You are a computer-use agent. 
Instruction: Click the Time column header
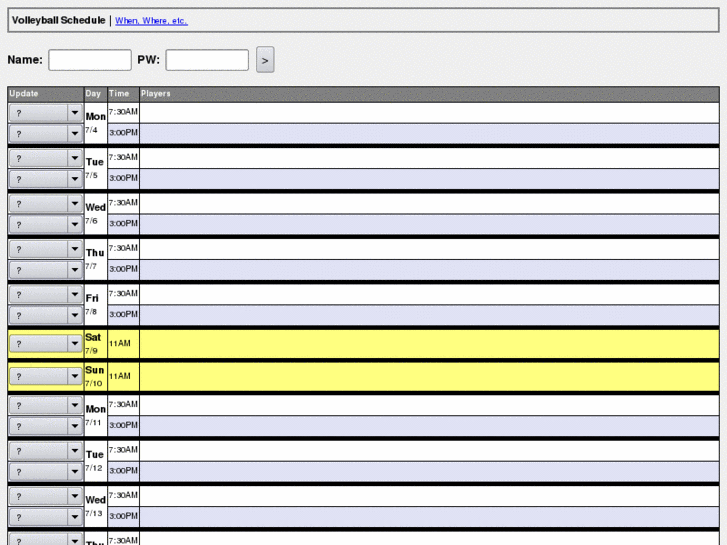tap(123, 94)
